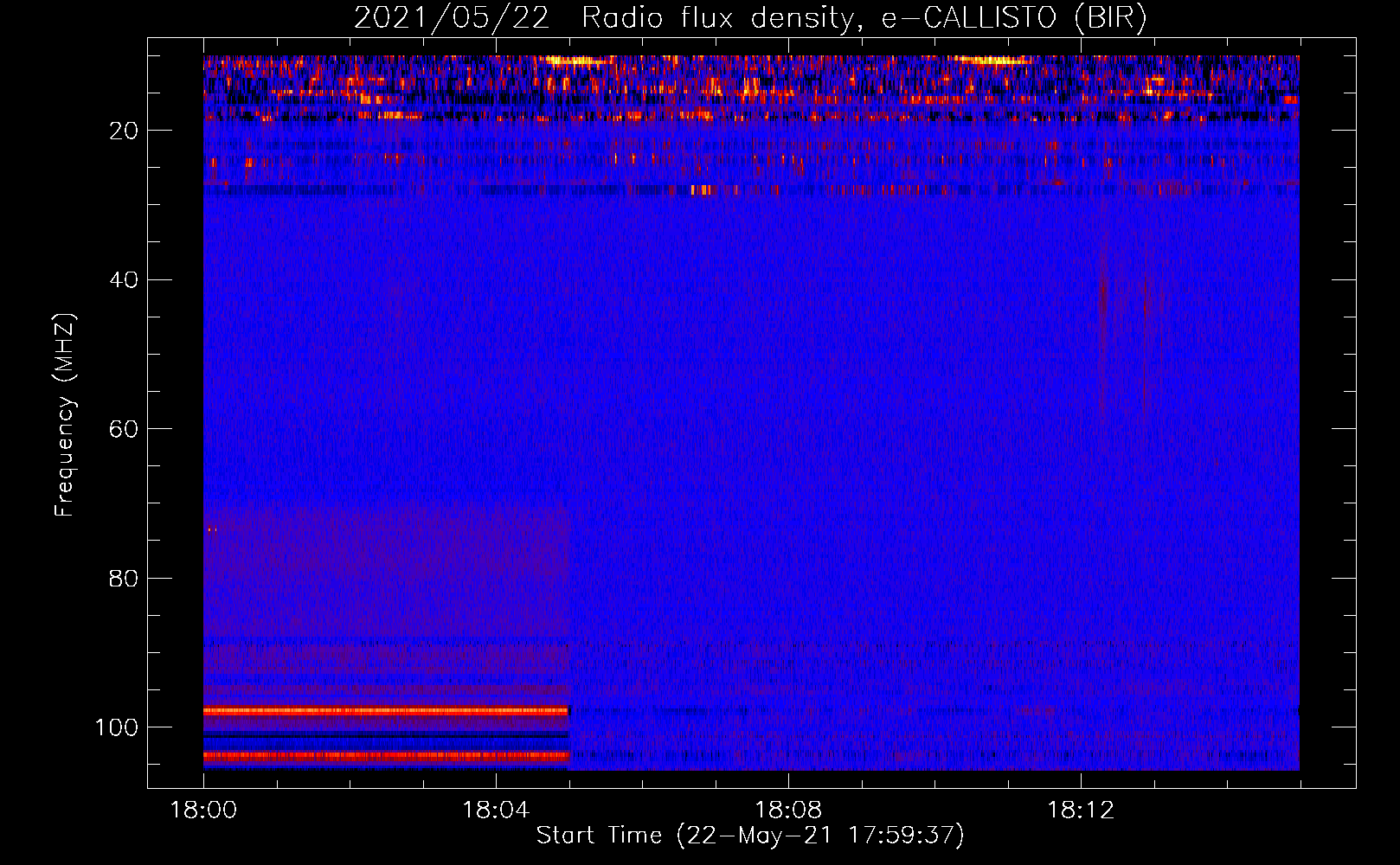Select the 'Frequency (MHZ)' y-axis label
1400x865 pixels.
pos(65,414)
